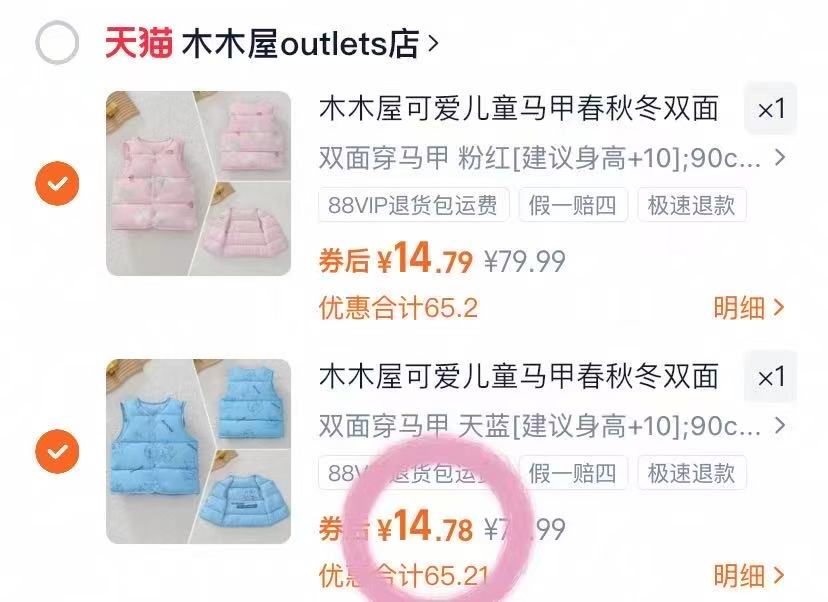Open 明细 discount details for pink vest
Screen dimensions: 828x602
pos(749,308)
